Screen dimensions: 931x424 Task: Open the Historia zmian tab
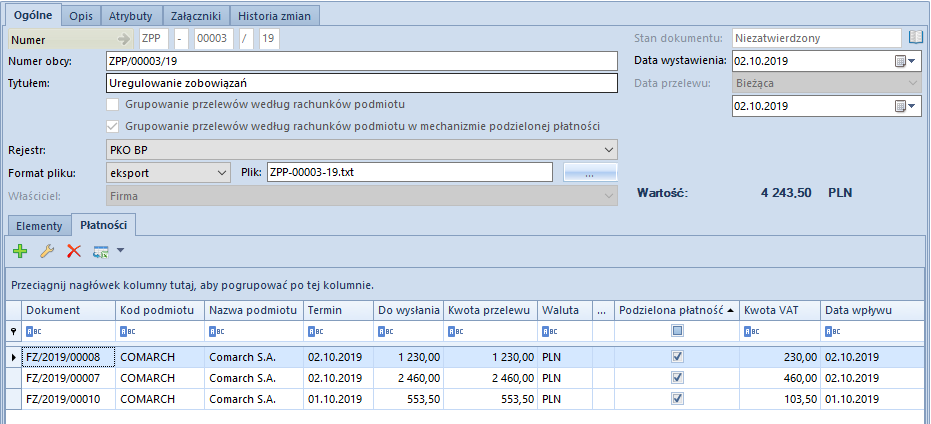(275, 16)
